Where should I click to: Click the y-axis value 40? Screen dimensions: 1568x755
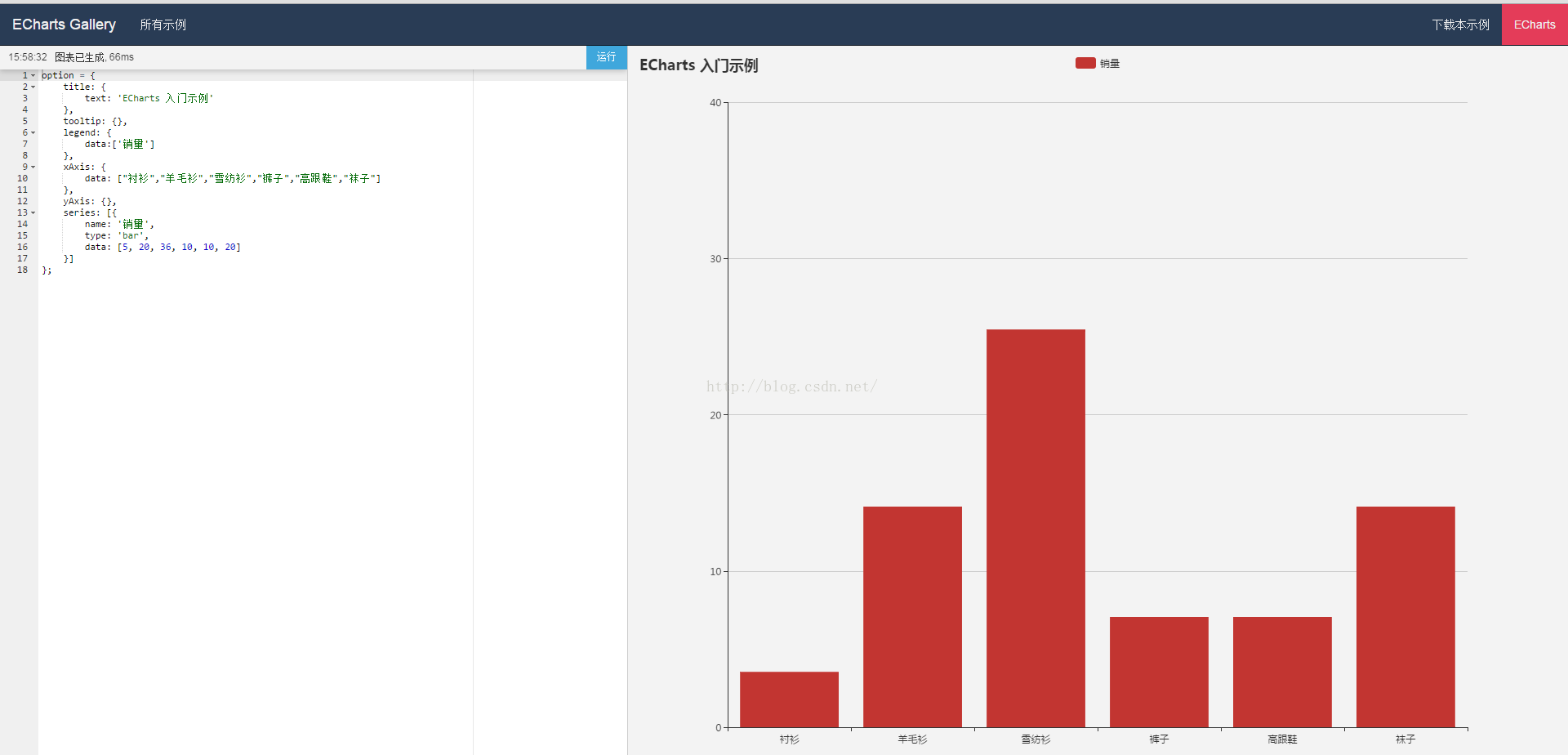(715, 103)
